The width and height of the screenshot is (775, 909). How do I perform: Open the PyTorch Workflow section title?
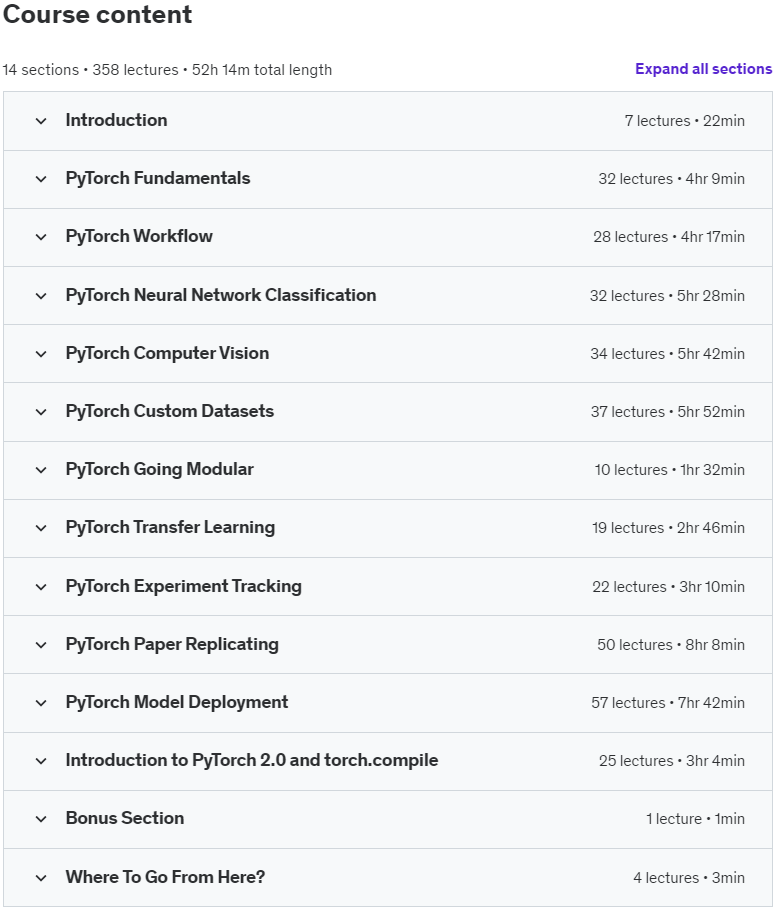tap(139, 236)
